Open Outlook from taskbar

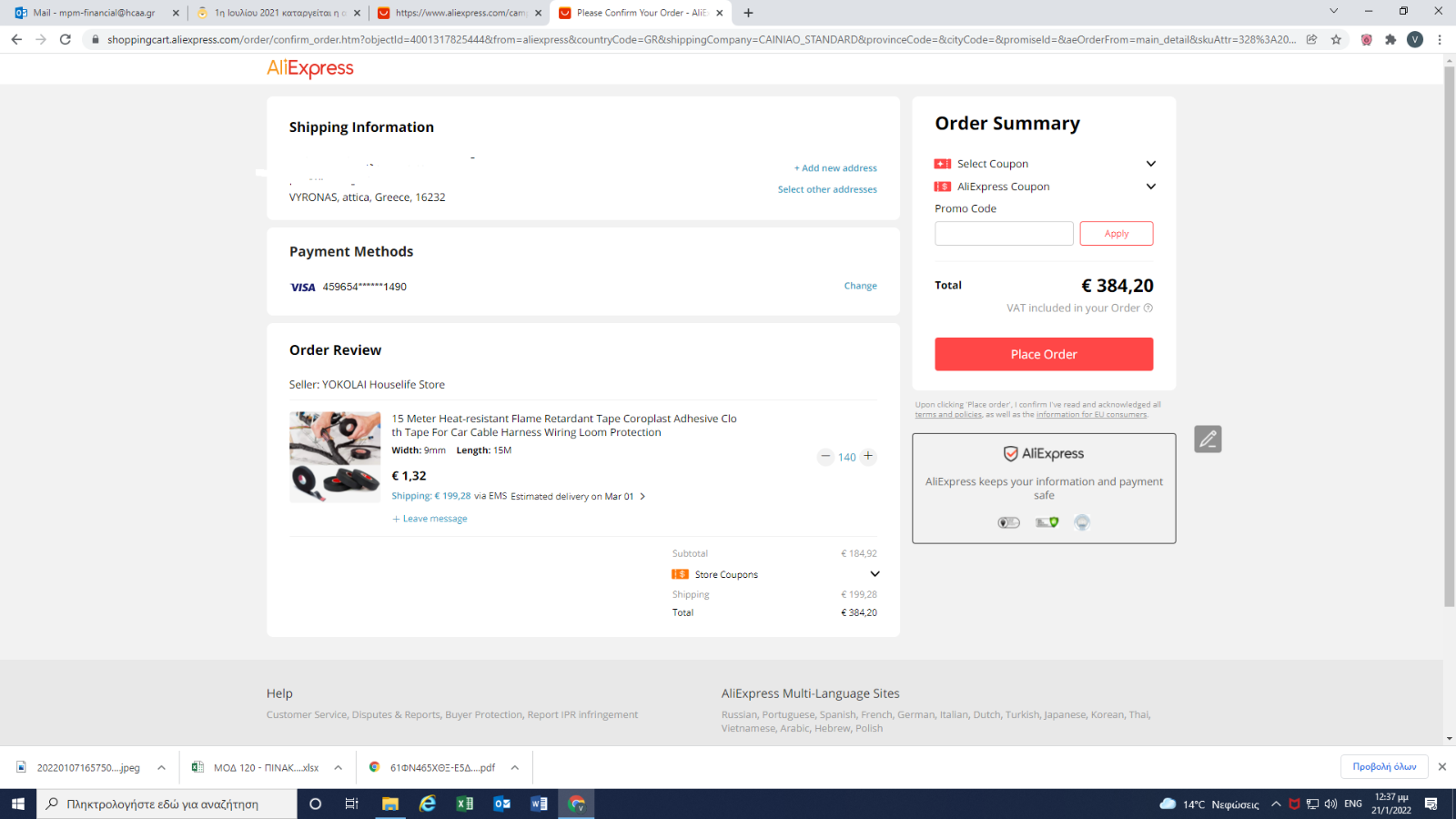[x=501, y=804]
